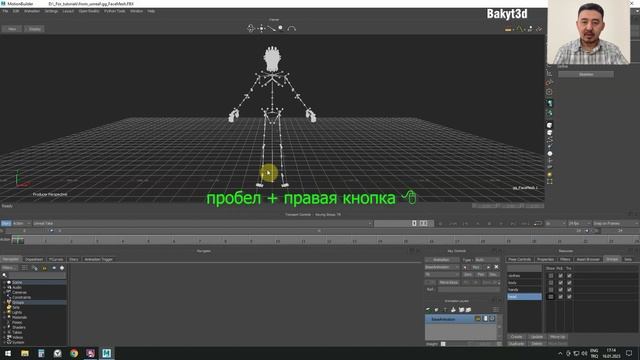
Task: Open the take selection dropdown in Transport Controls
Action: coord(202,223)
